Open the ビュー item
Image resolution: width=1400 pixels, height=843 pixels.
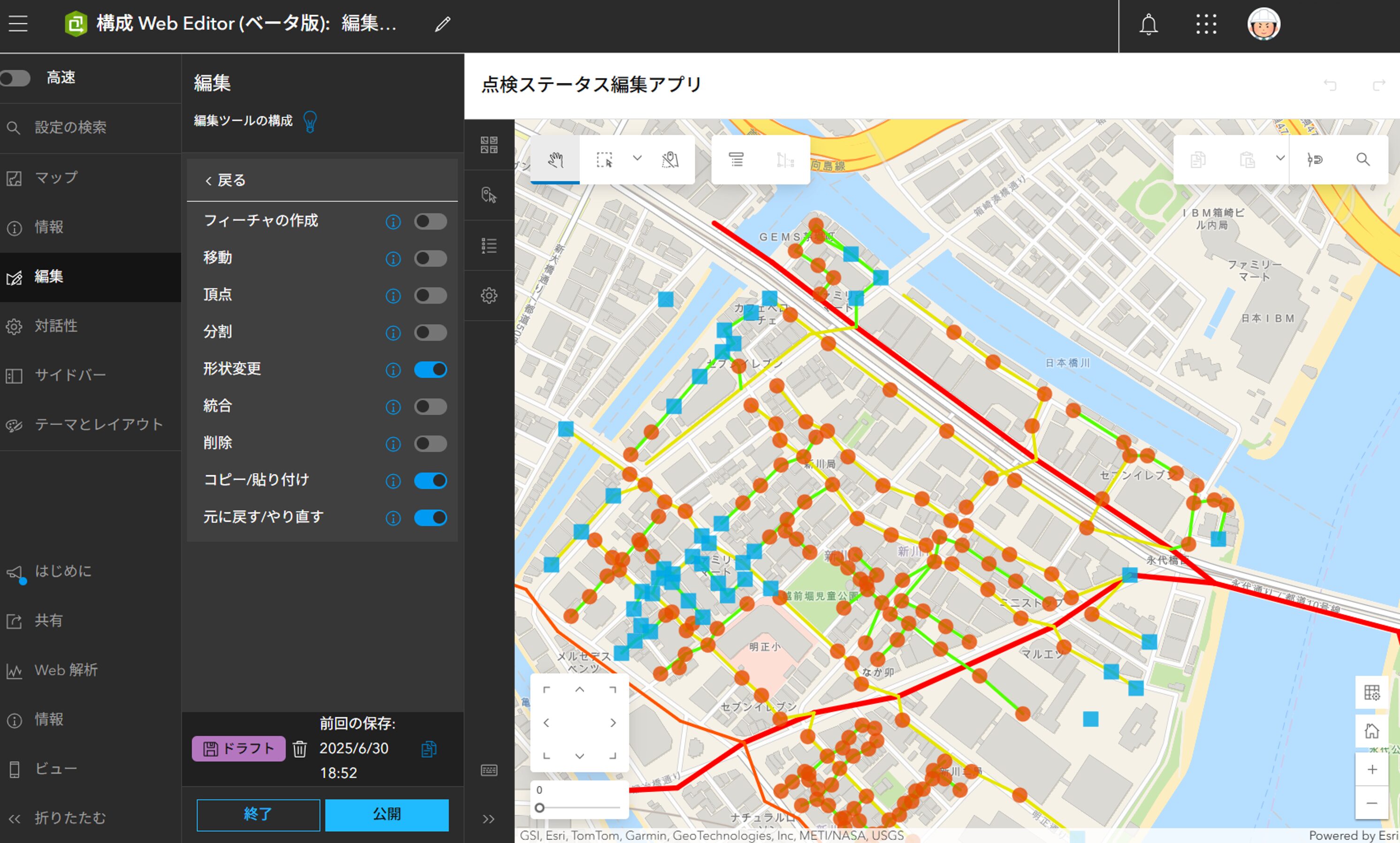(91, 769)
